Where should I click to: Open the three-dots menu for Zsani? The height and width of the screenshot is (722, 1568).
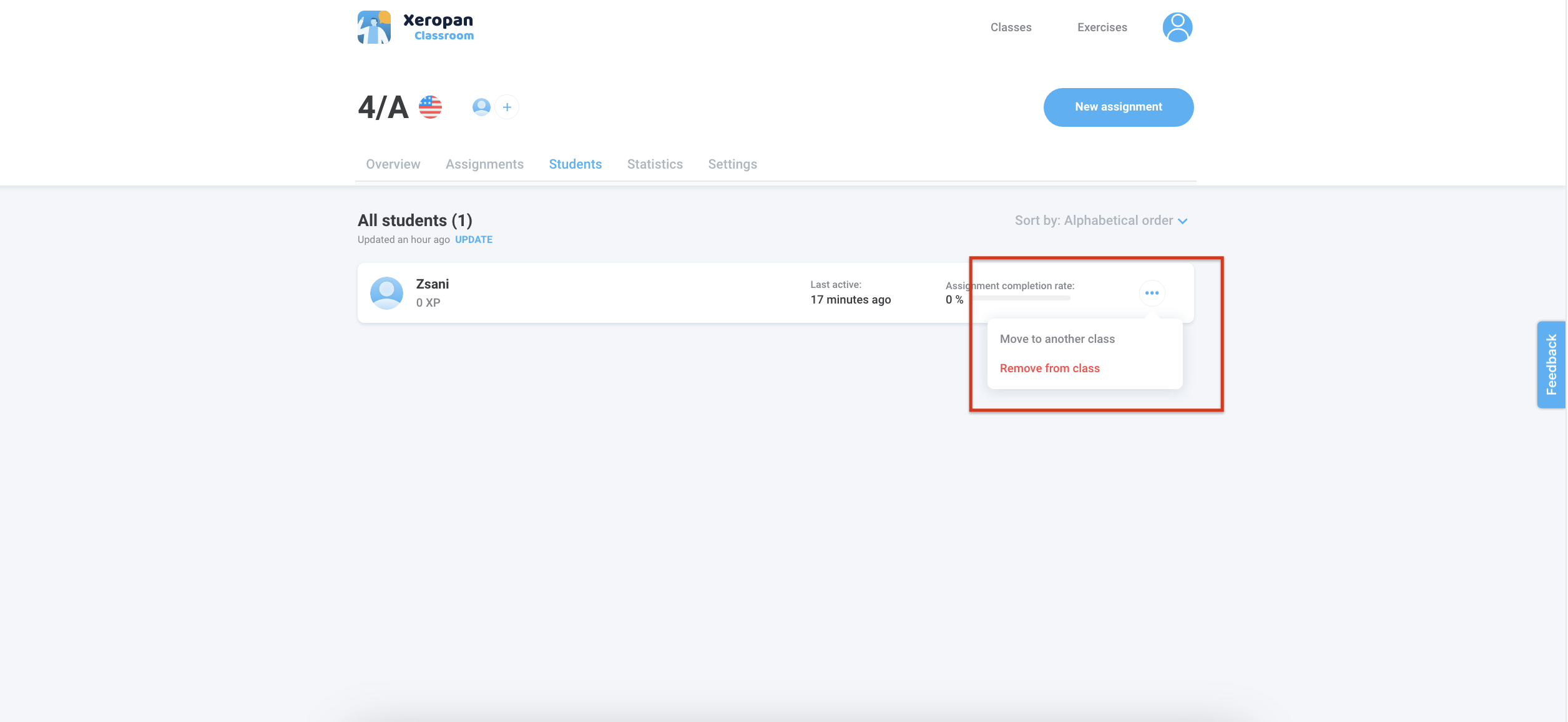point(1152,293)
